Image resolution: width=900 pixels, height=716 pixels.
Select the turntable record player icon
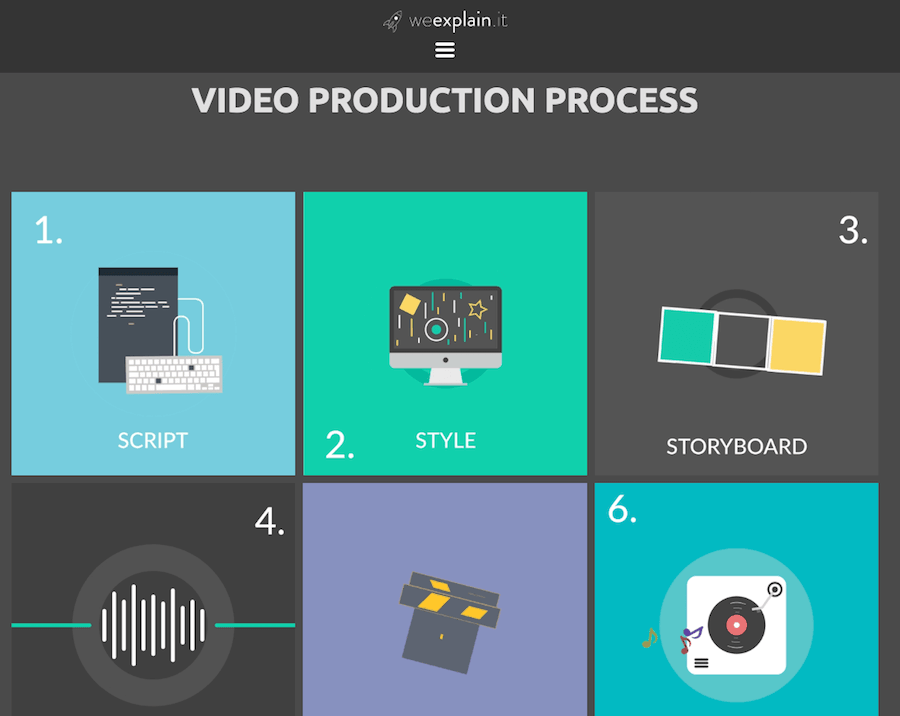(736, 625)
